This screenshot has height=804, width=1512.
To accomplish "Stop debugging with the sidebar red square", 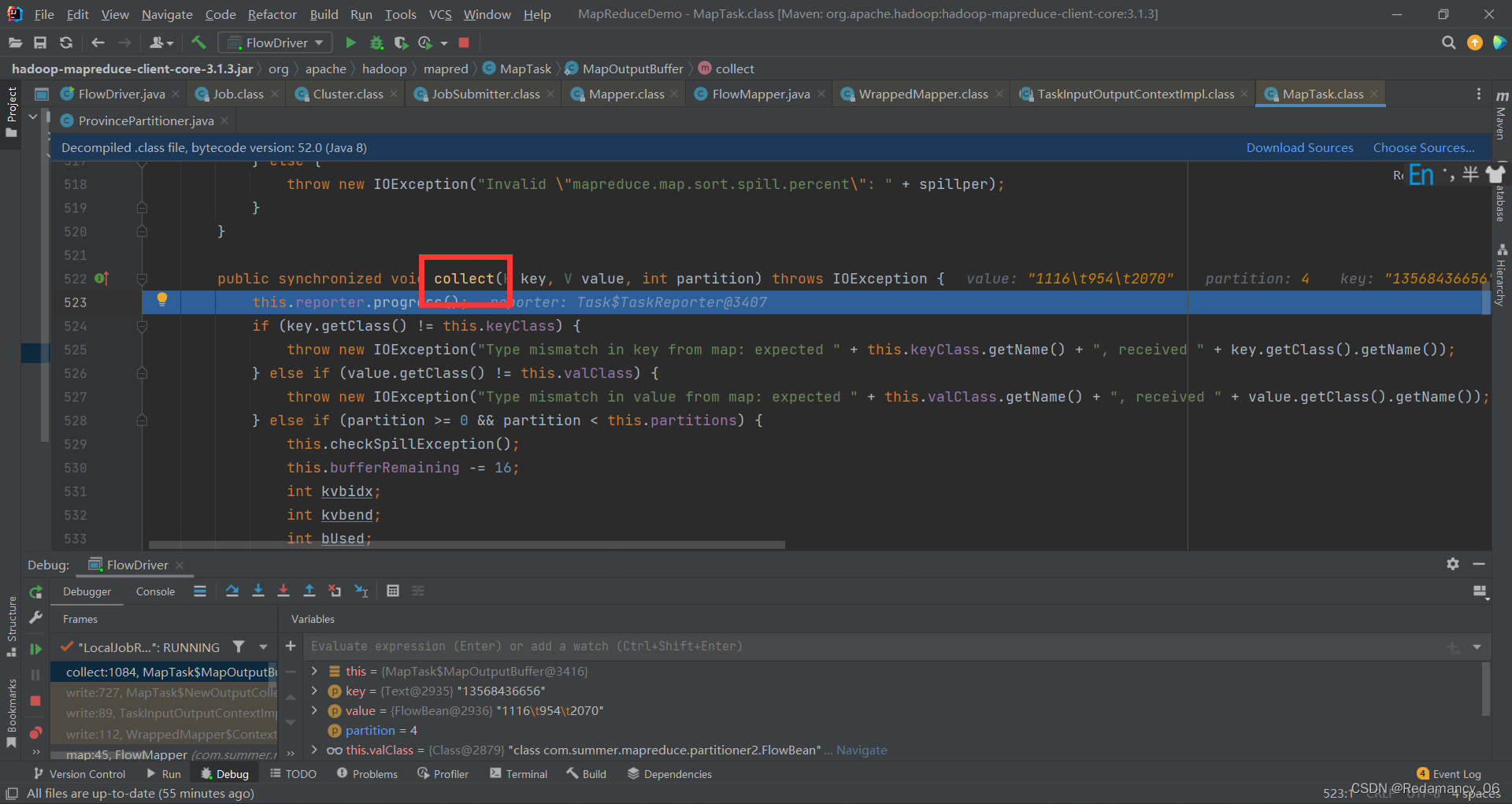I will (x=35, y=701).
